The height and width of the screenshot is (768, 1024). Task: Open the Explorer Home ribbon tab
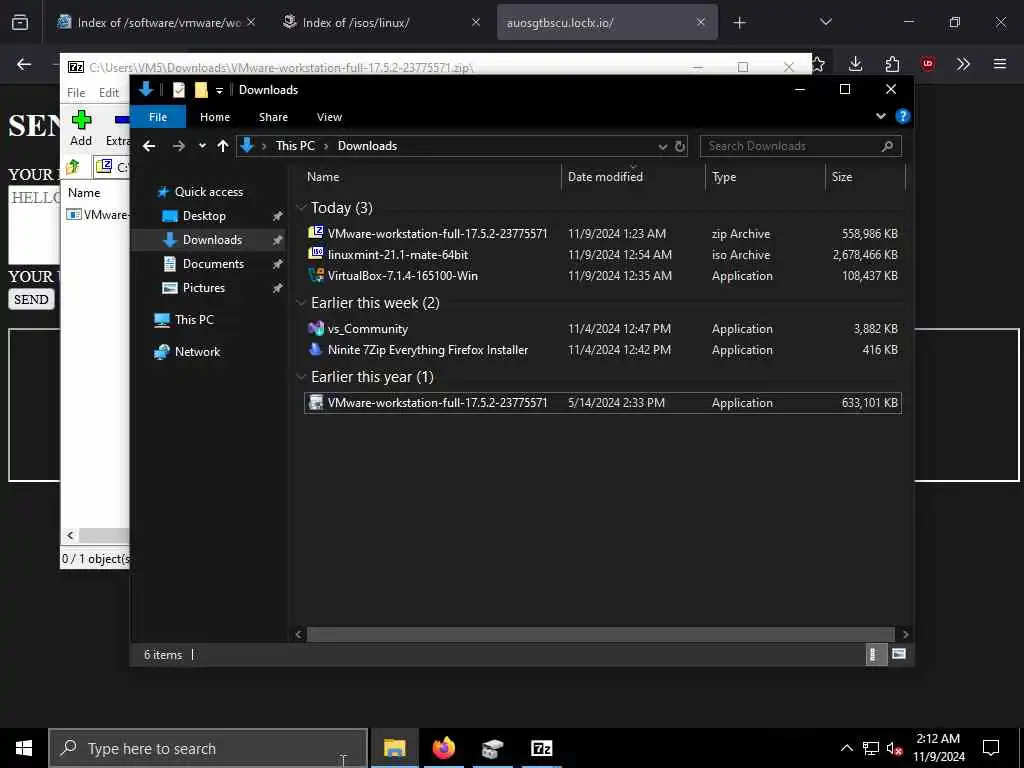tap(215, 117)
